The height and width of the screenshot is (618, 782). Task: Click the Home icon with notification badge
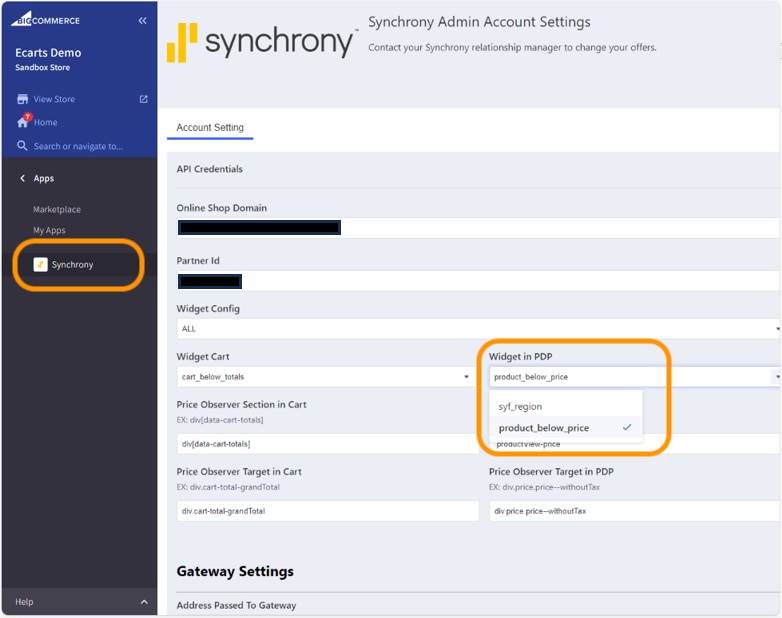(x=23, y=121)
